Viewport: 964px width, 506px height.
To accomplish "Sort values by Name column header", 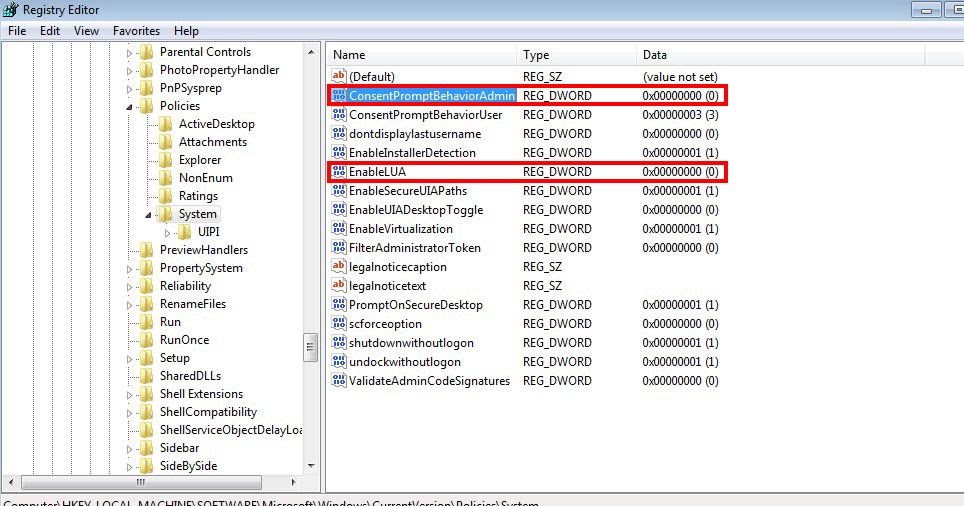I will (x=423, y=55).
